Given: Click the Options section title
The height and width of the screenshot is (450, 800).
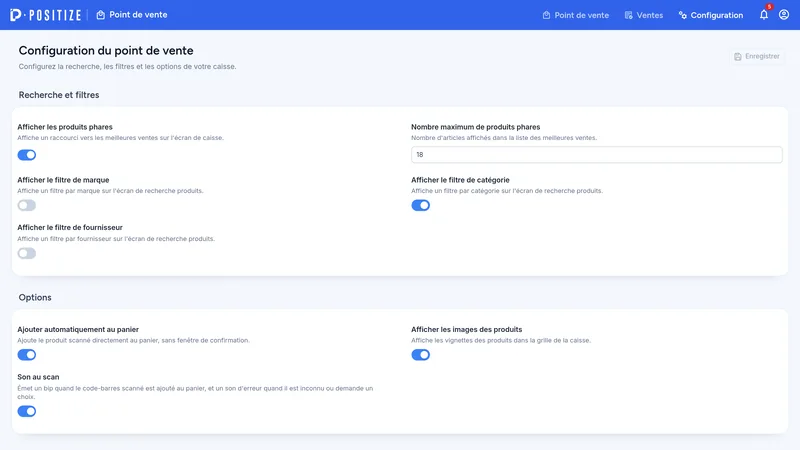Looking at the screenshot, I should coord(35,297).
